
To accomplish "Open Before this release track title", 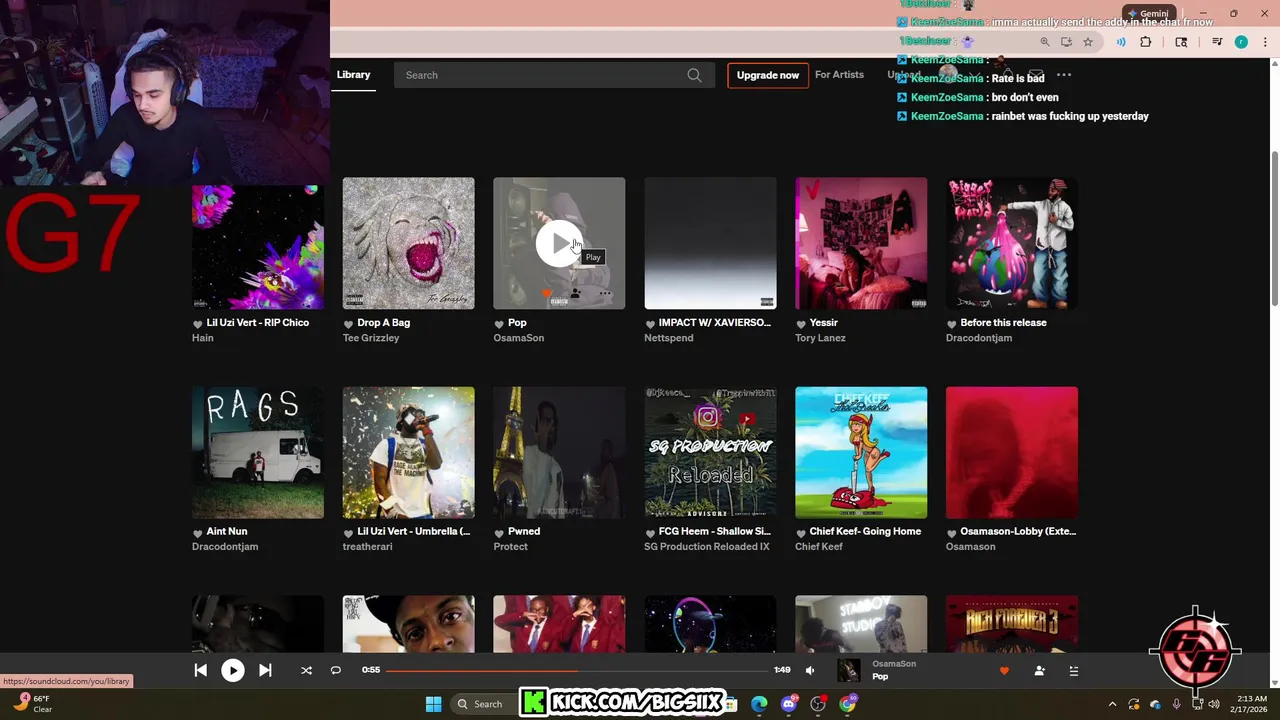I will tap(1003, 323).
